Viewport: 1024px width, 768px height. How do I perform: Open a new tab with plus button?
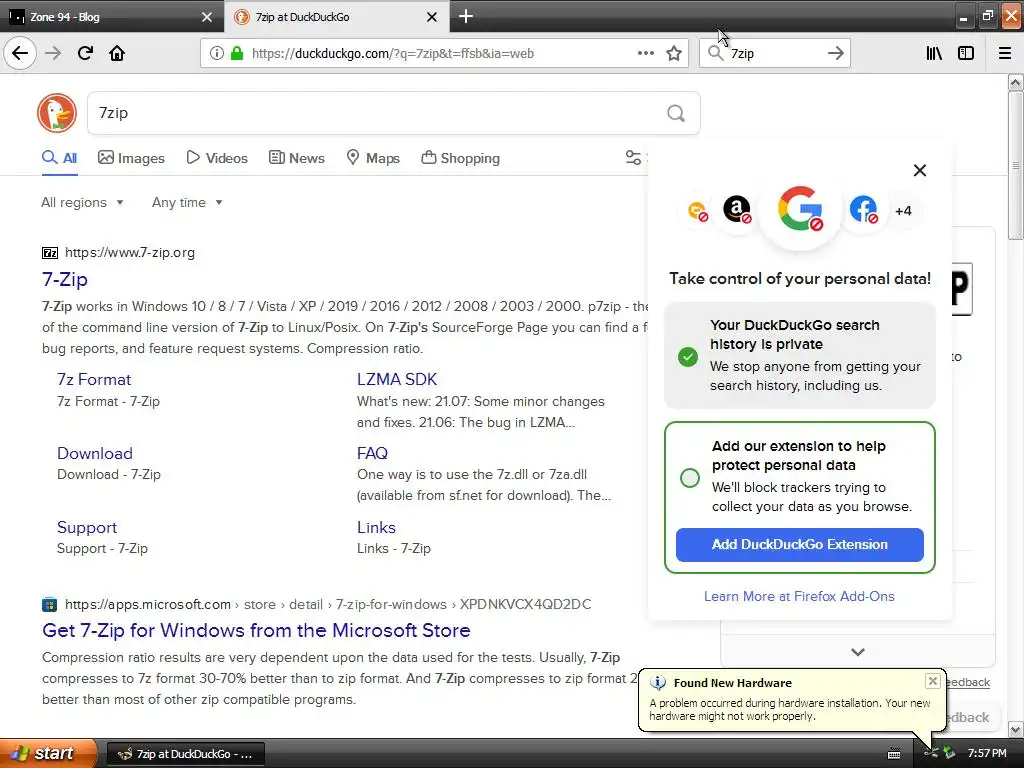tap(466, 16)
